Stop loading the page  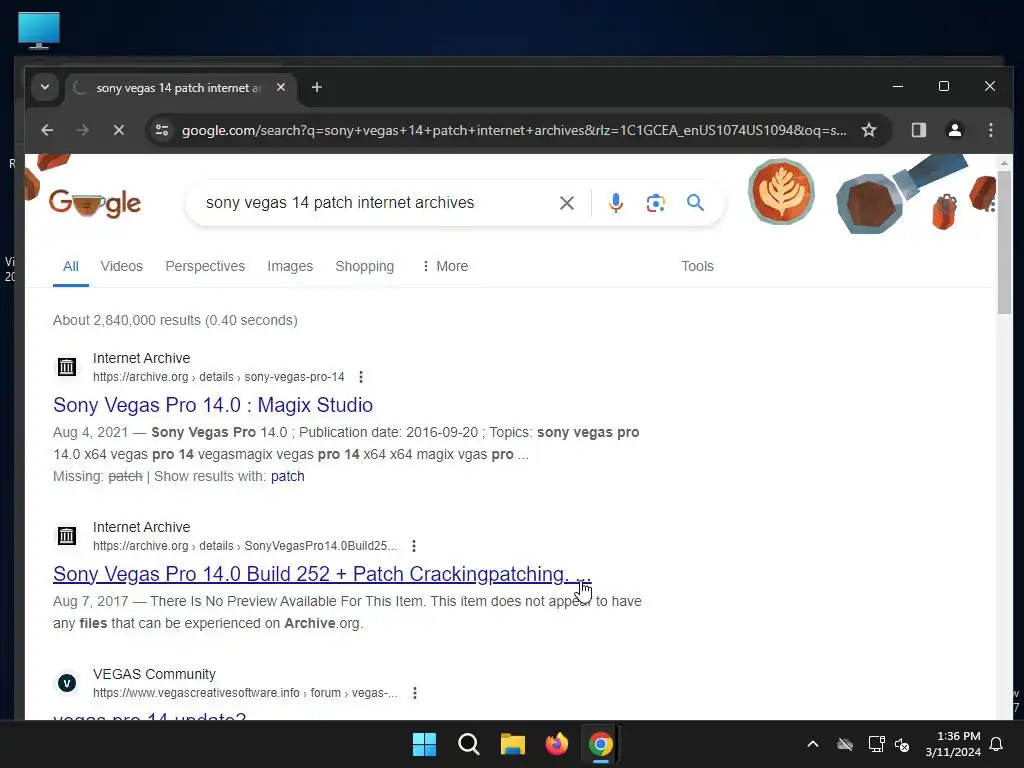118,130
